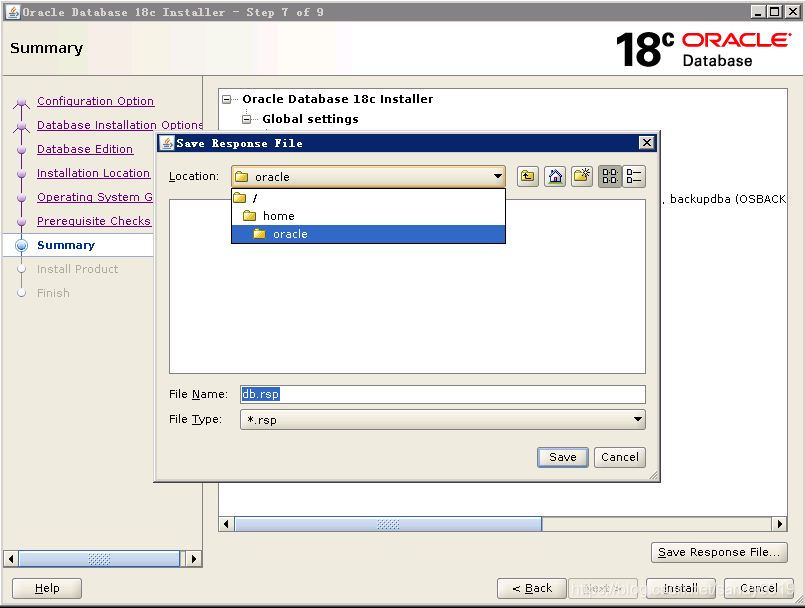Open the Configuration Option step
805x608 pixels.
click(x=95, y=101)
